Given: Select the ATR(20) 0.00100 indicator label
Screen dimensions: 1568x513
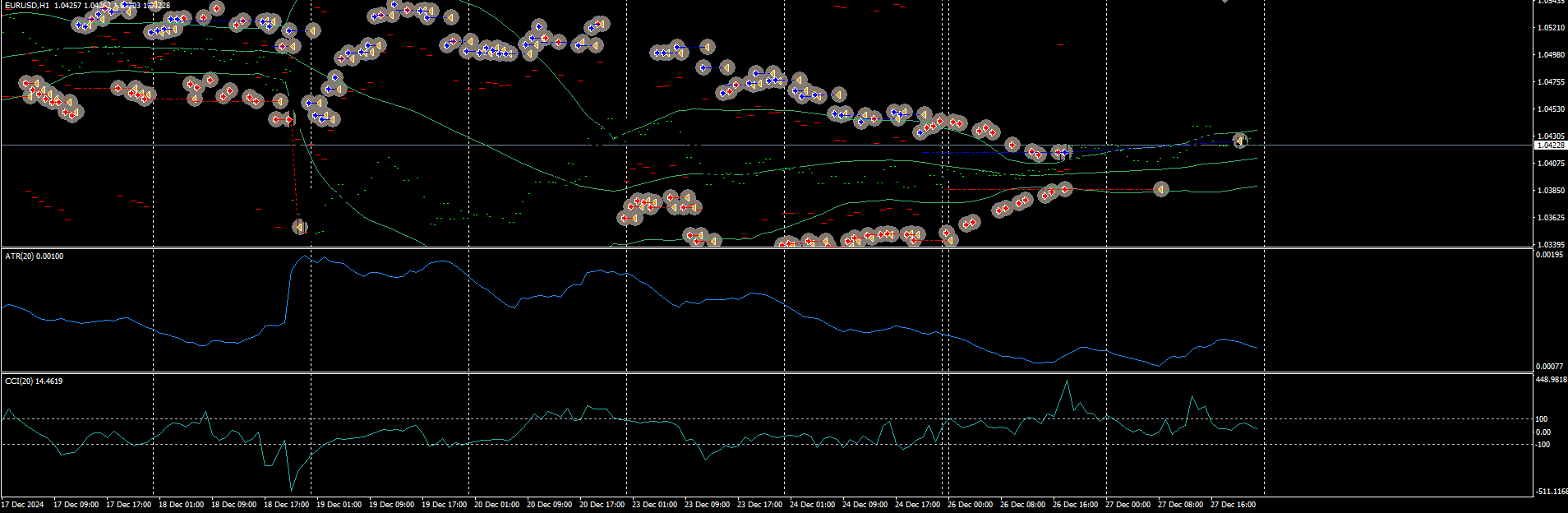Looking at the screenshot, I should (x=34, y=256).
